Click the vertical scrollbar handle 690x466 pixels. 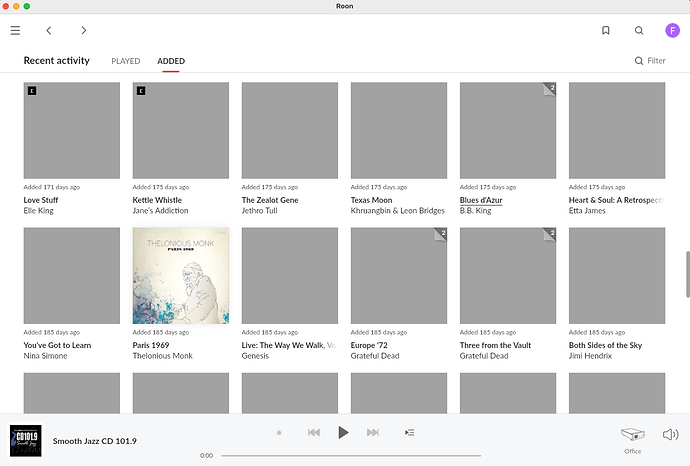coord(688,275)
